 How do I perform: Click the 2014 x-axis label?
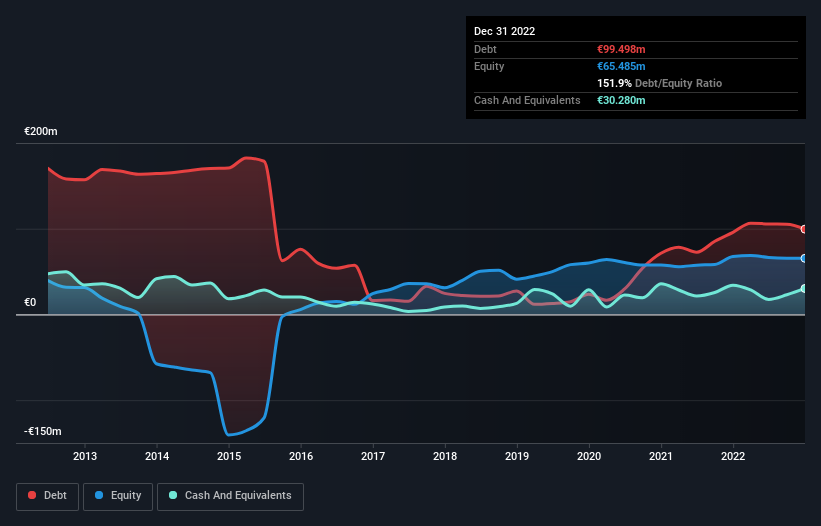tap(157, 456)
